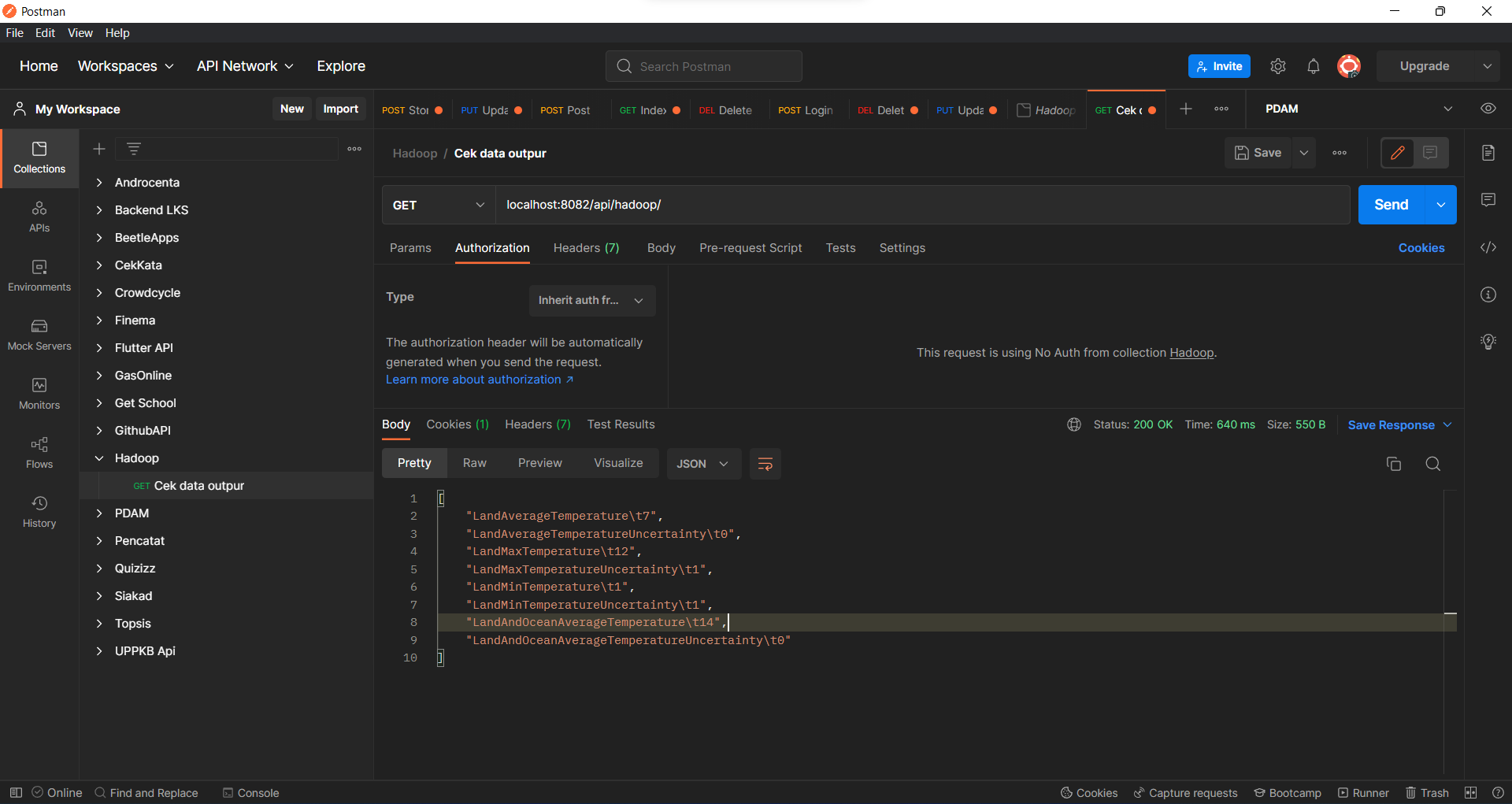Open the tab bar more options ellipsis
Screen dimensions: 1512x804
click(x=1221, y=109)
